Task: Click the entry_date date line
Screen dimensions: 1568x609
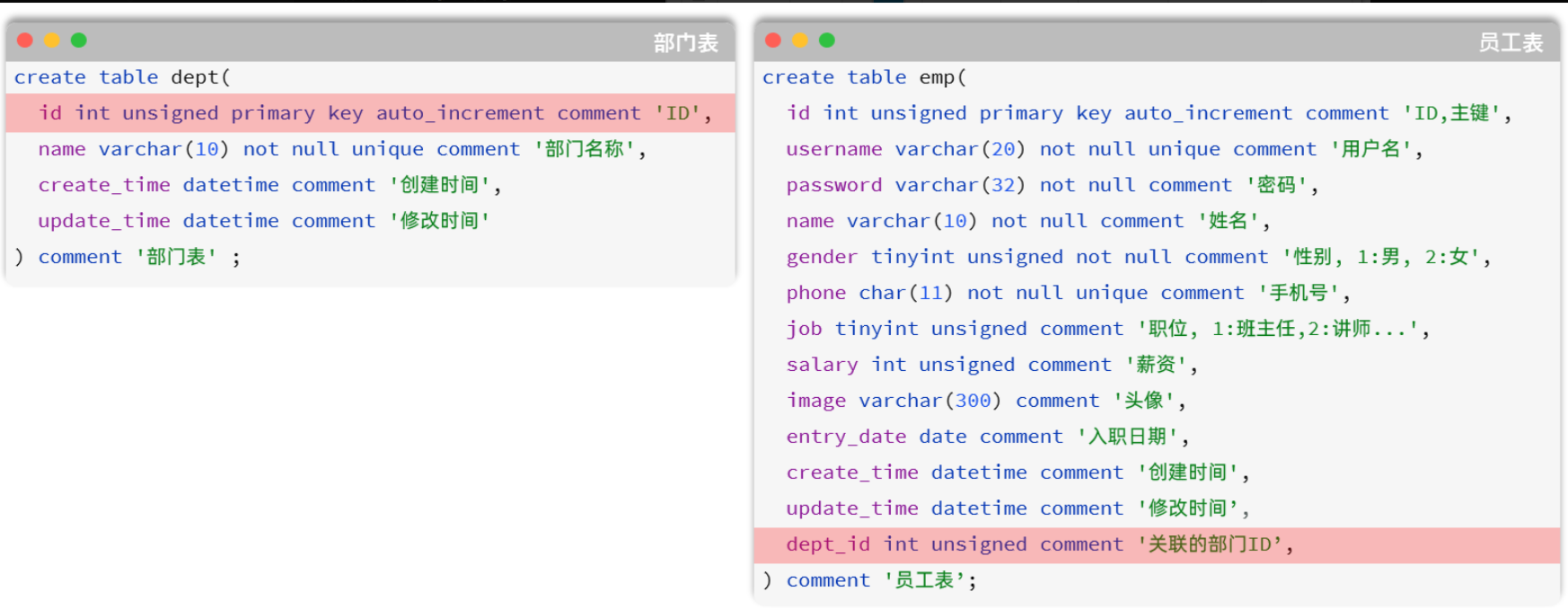Action: (987, 437)
